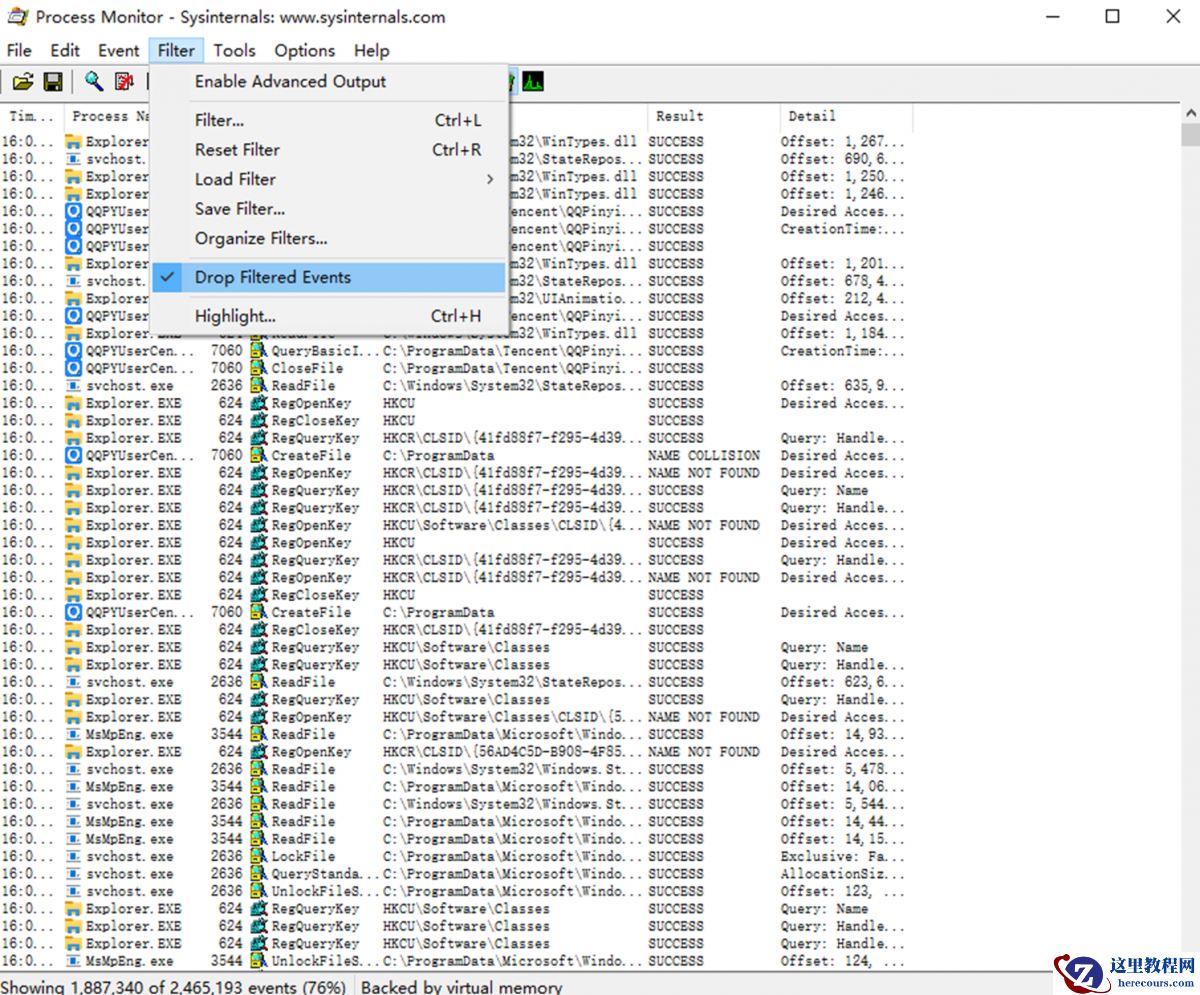
Task: Click the Open folder toolbar icon
Action: click(x=22, y=82)
